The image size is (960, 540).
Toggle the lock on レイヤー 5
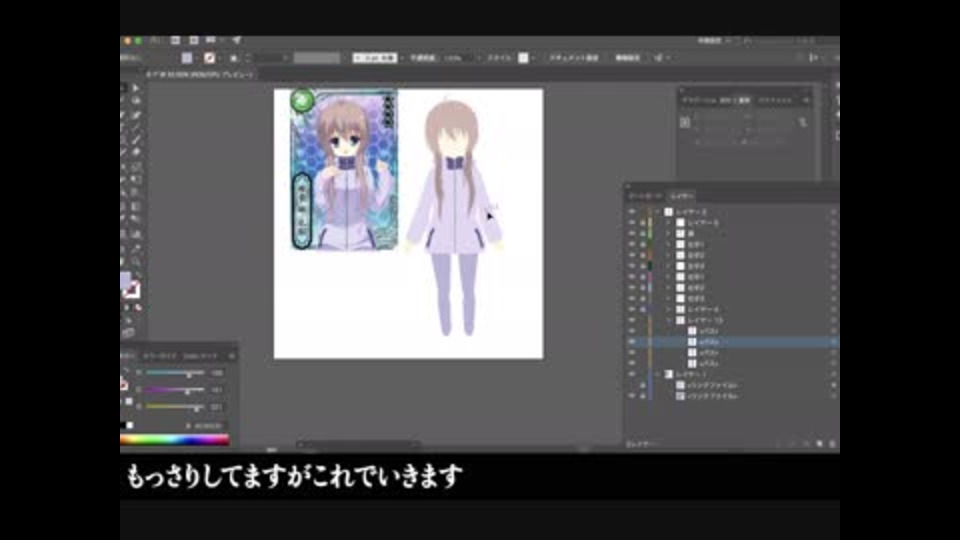click(x=642, y=223)
